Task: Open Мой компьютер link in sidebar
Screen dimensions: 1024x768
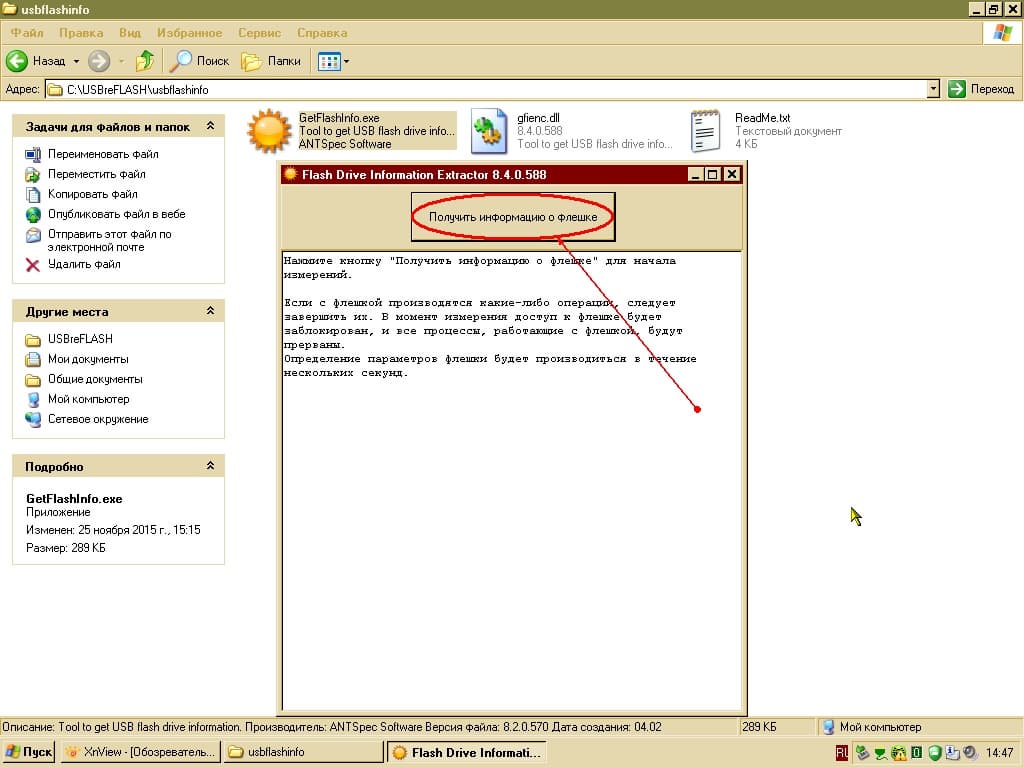Action: [x=89, y=399]
